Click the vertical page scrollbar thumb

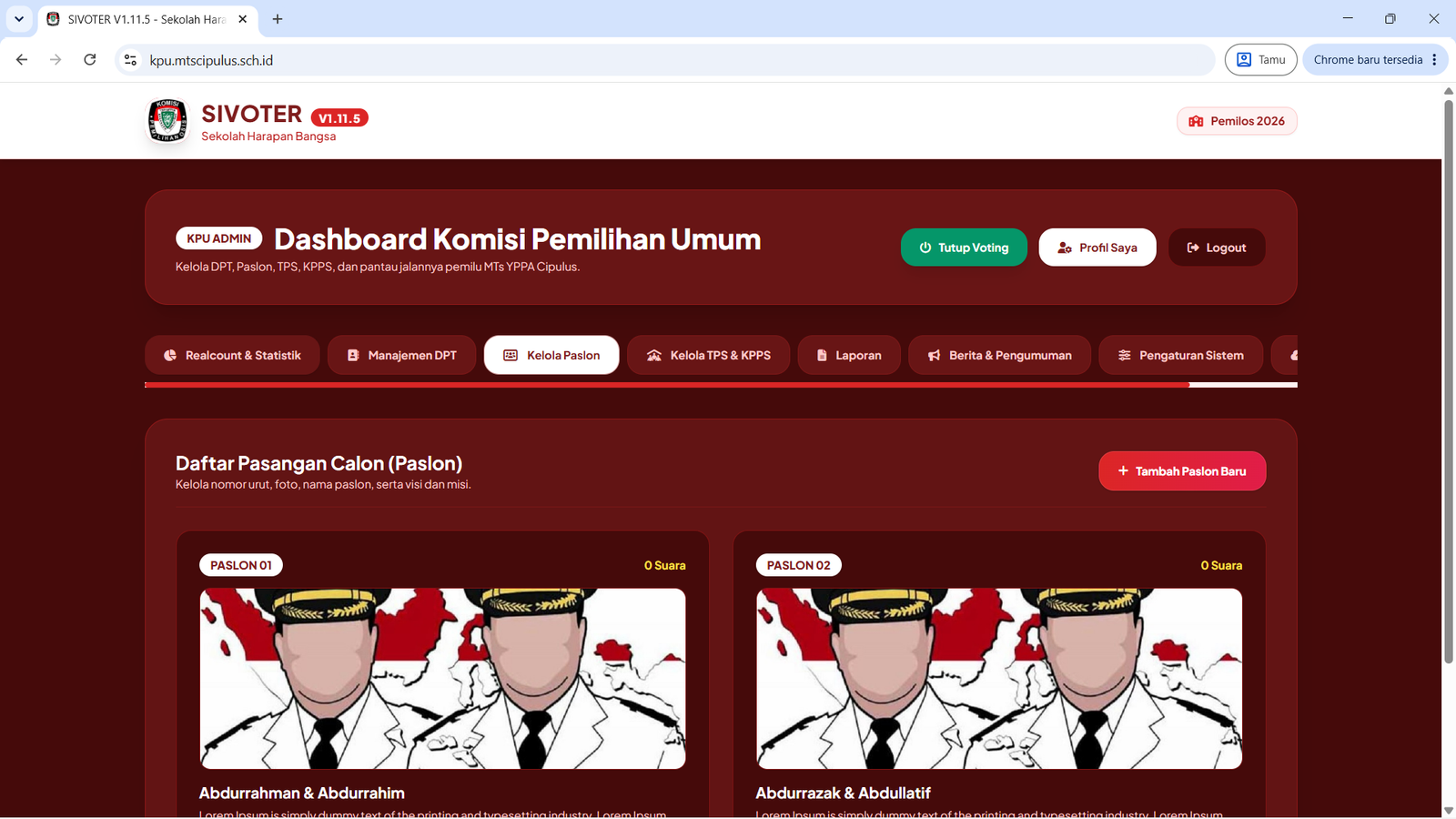click(1449, 381)
